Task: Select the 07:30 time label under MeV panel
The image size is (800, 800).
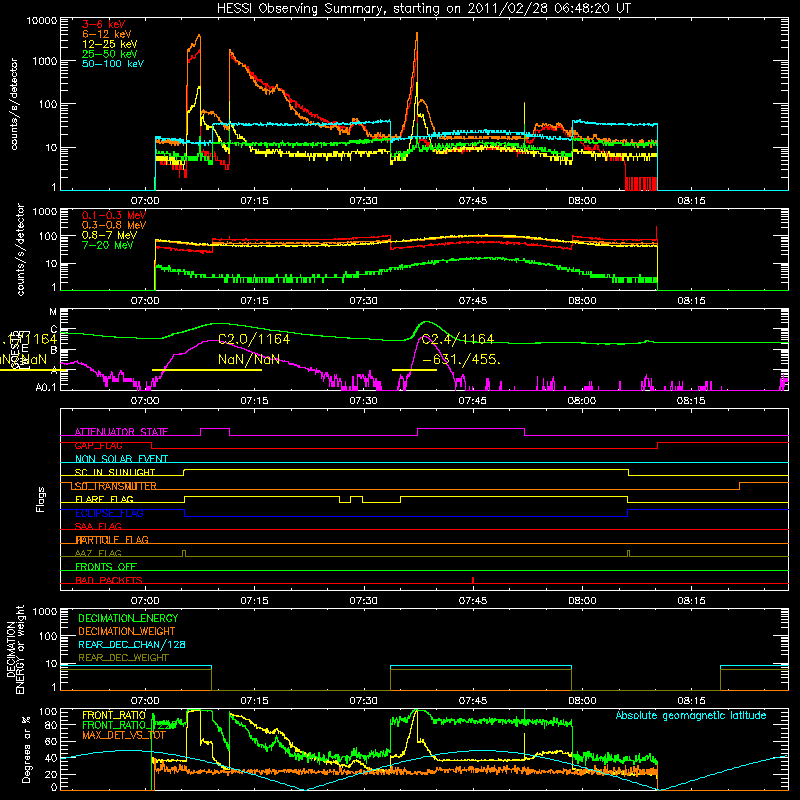Action: (363, 301)
